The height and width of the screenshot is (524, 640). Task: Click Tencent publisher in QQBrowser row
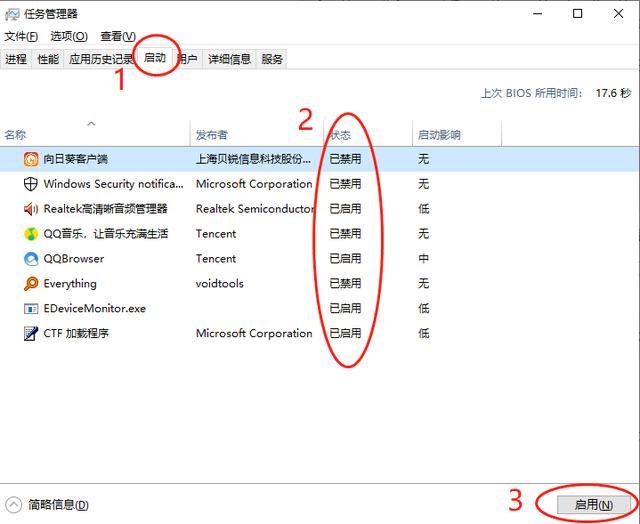(216, 259)
